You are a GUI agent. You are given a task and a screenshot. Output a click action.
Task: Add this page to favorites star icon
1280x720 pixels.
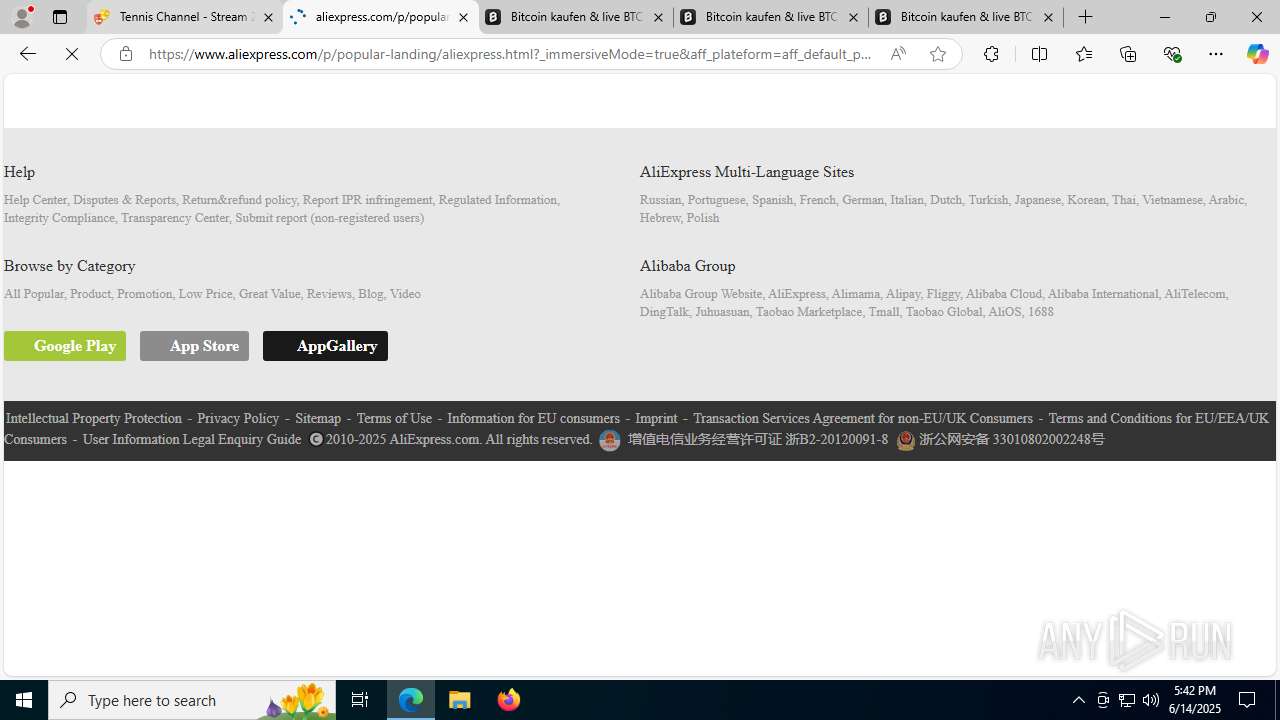pyautogui.click(x=937, y=54)
